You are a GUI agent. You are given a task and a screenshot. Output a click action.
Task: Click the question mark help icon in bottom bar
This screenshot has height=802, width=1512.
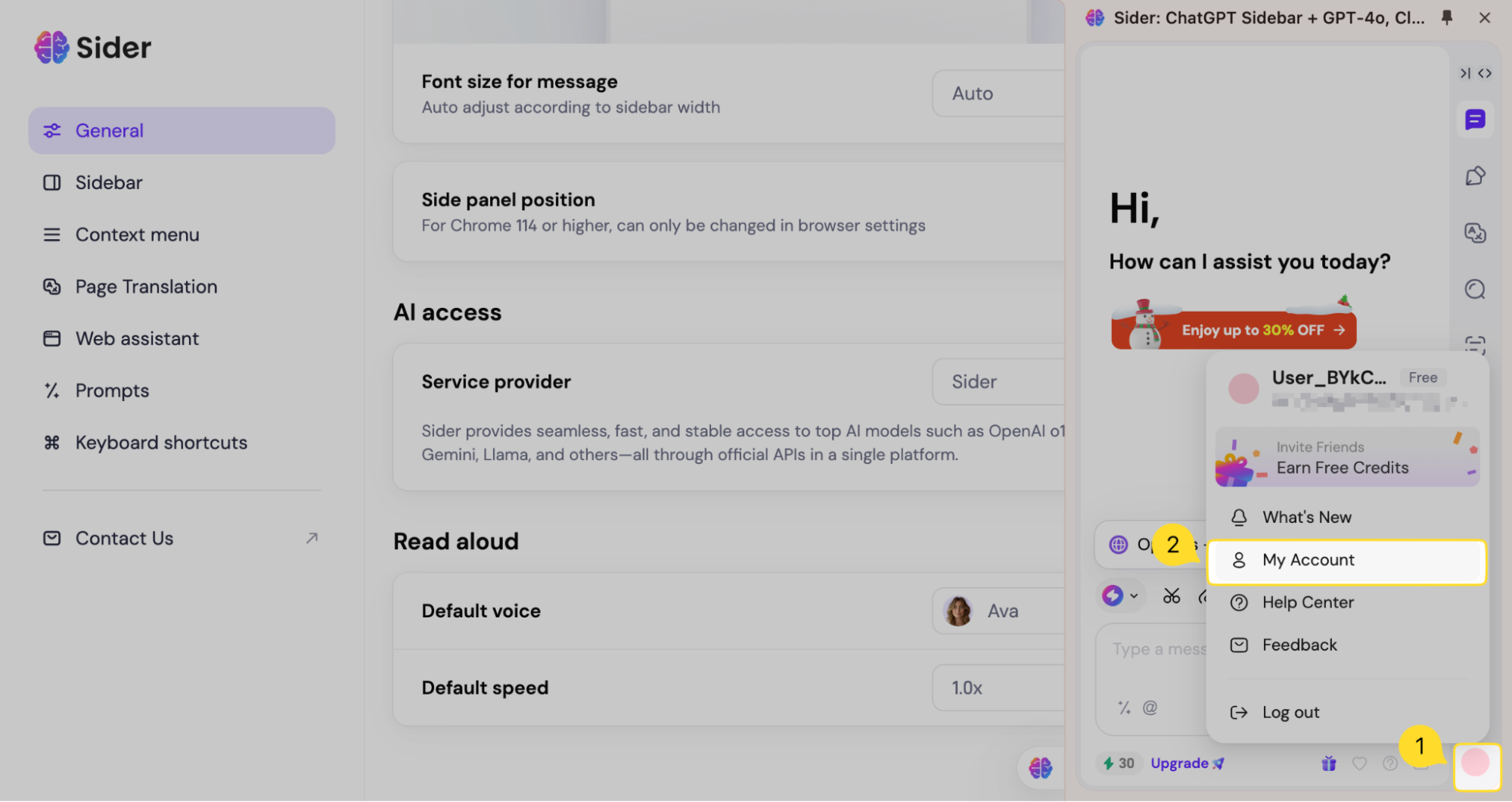coord(1390,763)
